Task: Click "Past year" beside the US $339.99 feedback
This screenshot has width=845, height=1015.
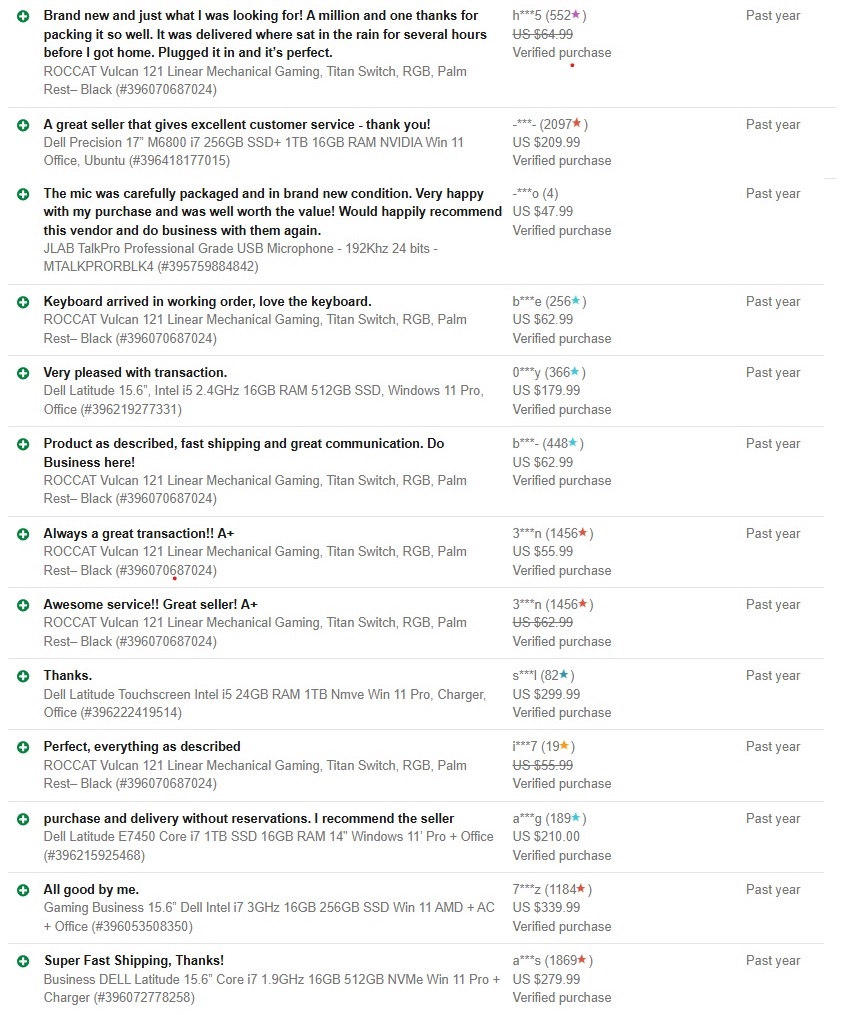Action: pos(772,890)
